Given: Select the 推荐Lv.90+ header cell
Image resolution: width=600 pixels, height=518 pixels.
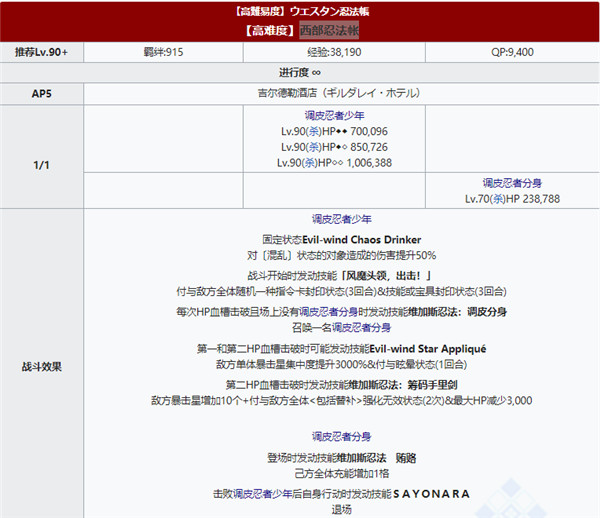Looking at the screenshot, I should [x=42, y=52].
